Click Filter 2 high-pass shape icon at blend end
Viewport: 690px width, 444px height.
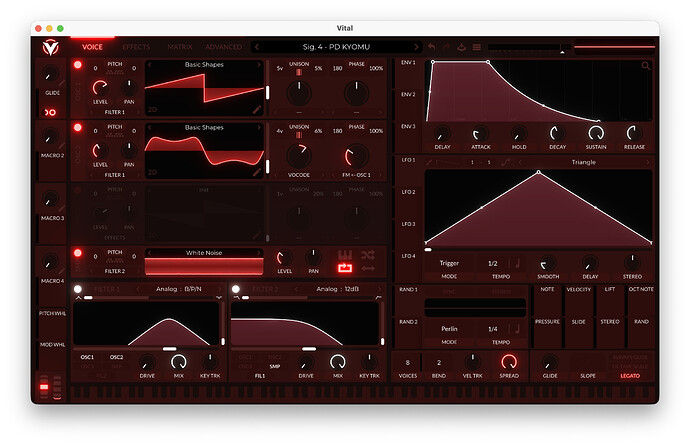(x=378, y=298)
